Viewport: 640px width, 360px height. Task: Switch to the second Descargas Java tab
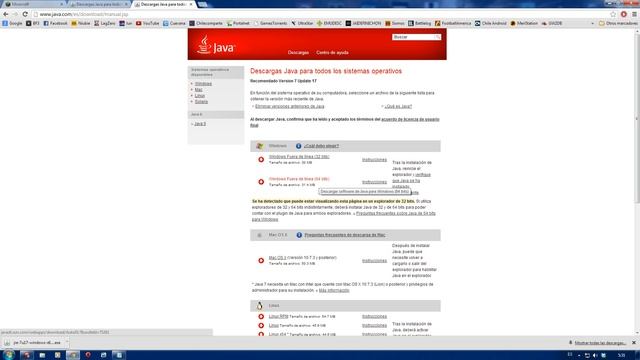click(x=99, y=4)
